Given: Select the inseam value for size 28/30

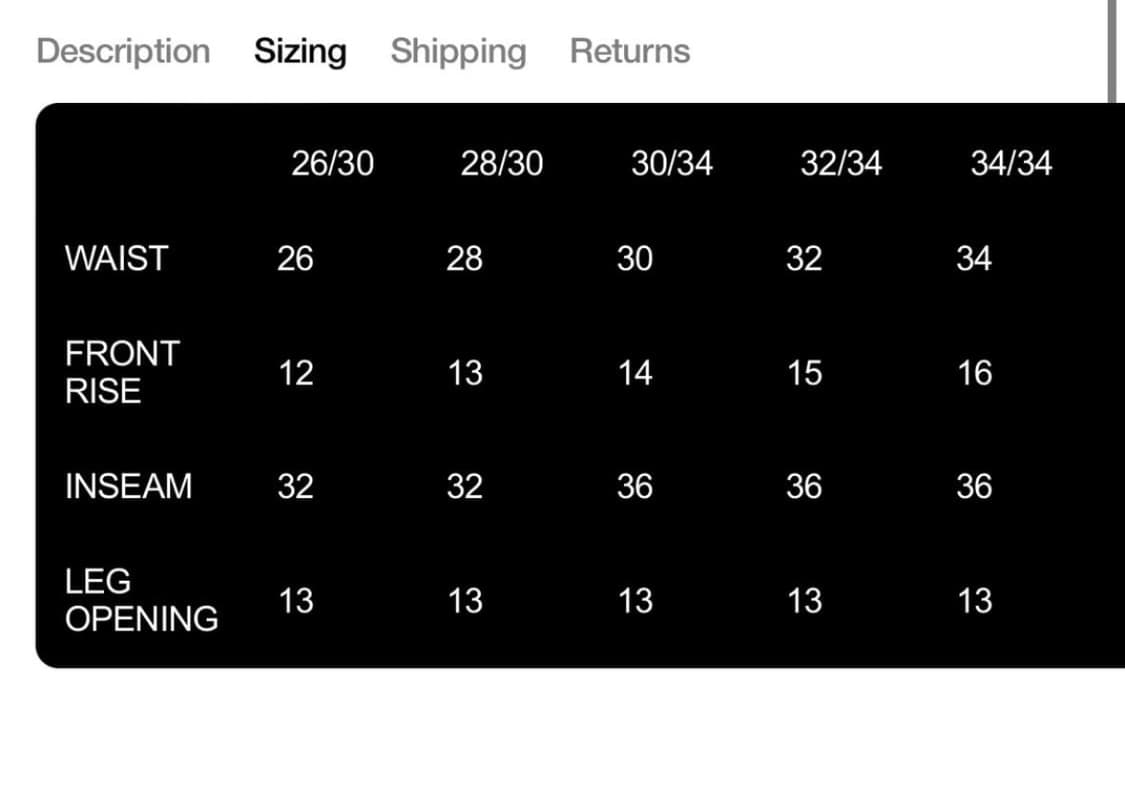Looking at the screenshot, I should pos(464,487).
